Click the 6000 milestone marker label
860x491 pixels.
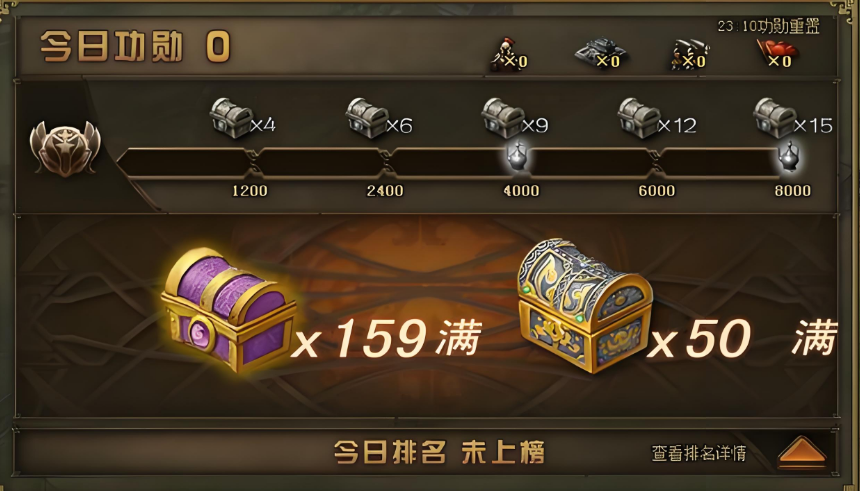pos(657,191)
